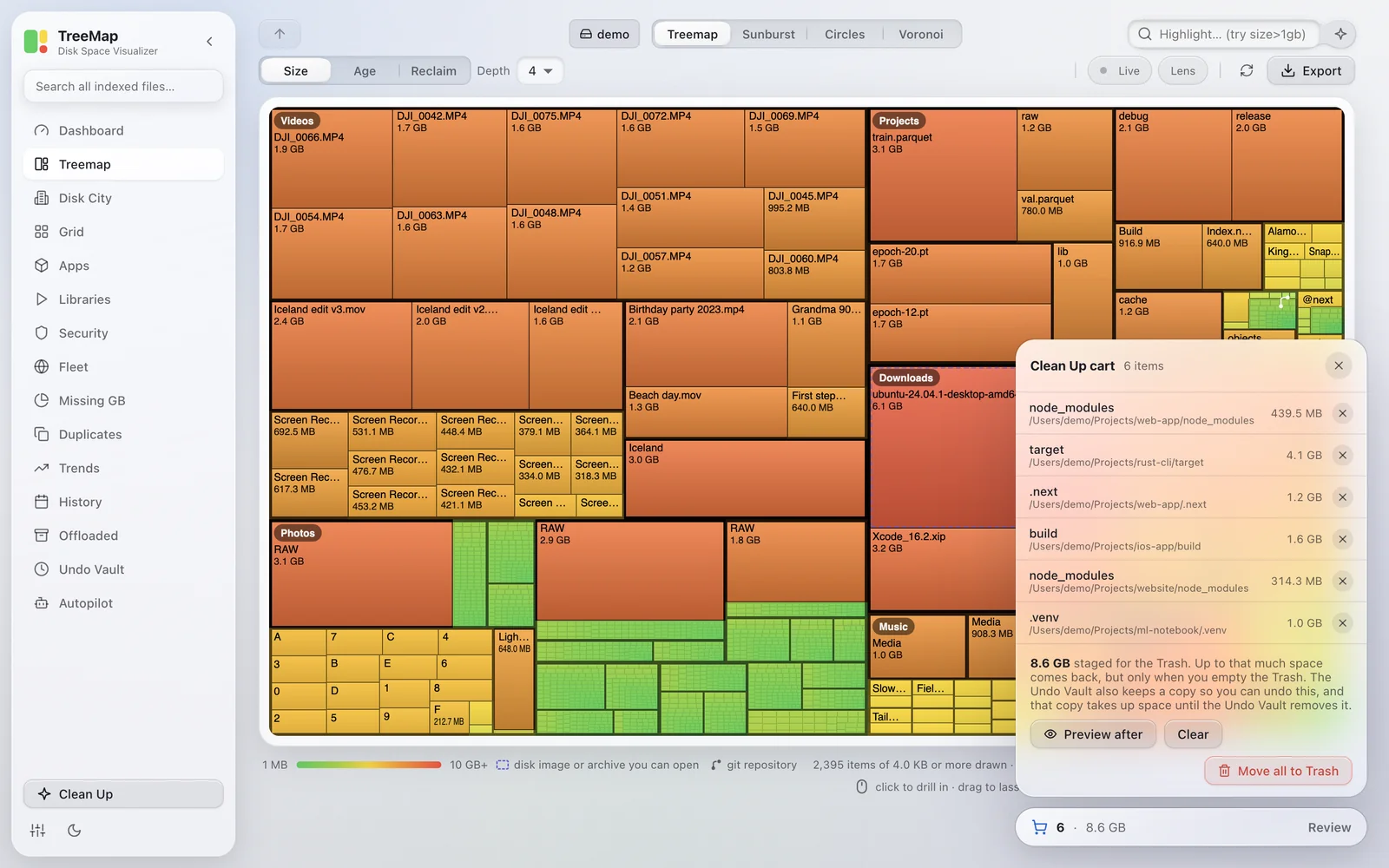This screenshot has height=868, width=1389.
Task: Click Review in the cart bar
Action: (1329, 827)
